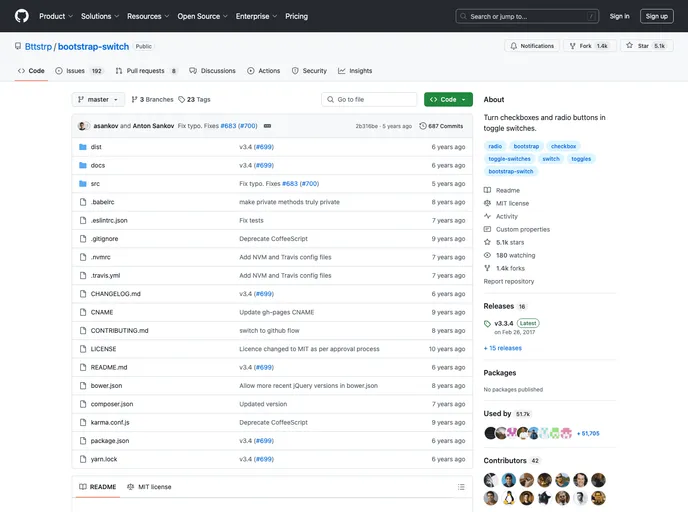688x512 pixels.
Task: Open the docs folder
Action: [x=98, y=165]
